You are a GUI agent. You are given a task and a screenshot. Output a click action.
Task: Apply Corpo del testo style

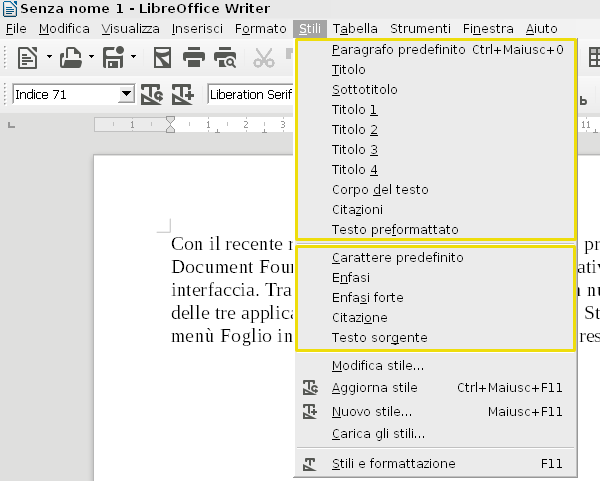(x=435, y=189)
